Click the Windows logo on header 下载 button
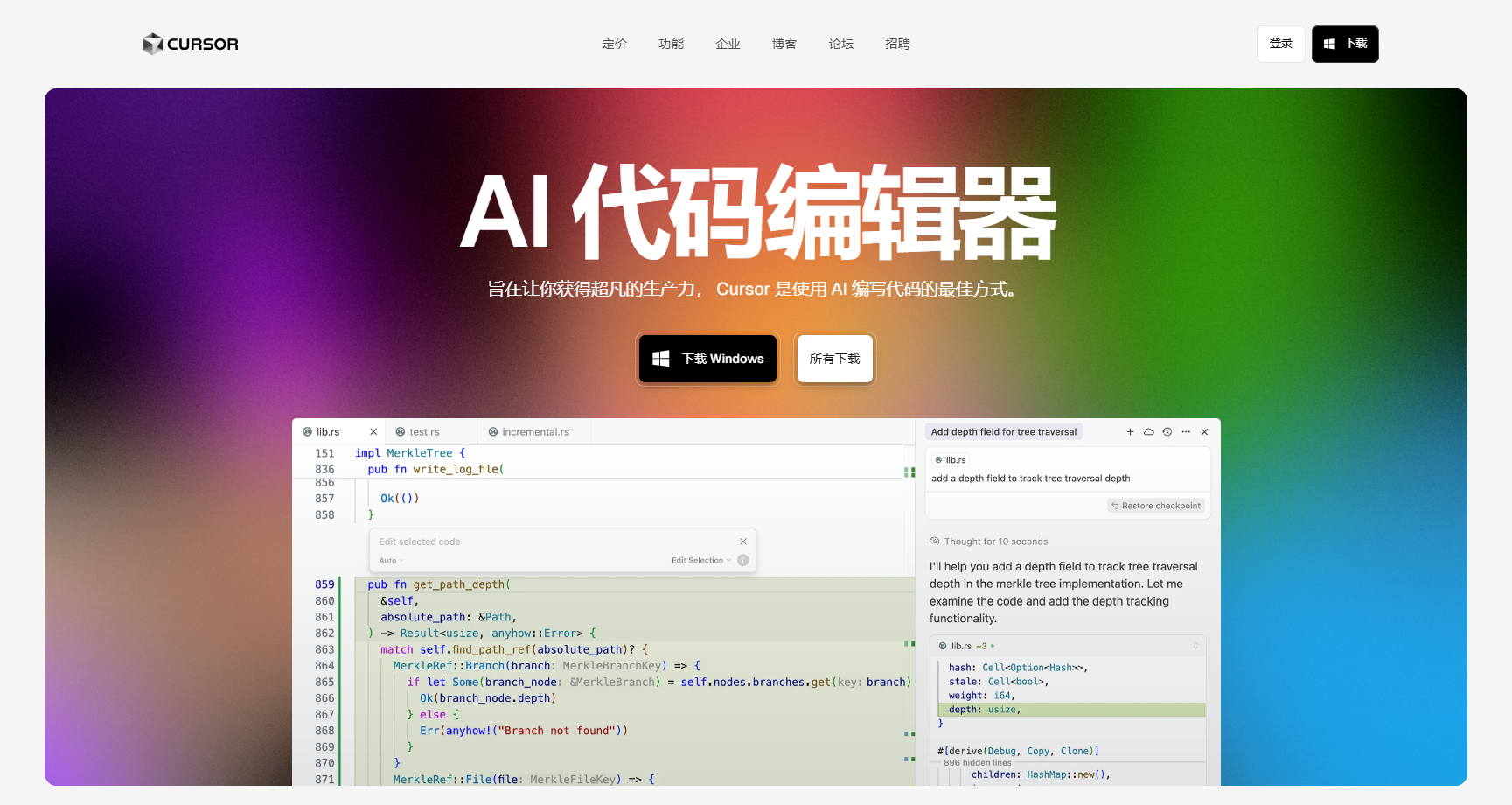This screenshot has width=1512, height=805. point(1329,44)
